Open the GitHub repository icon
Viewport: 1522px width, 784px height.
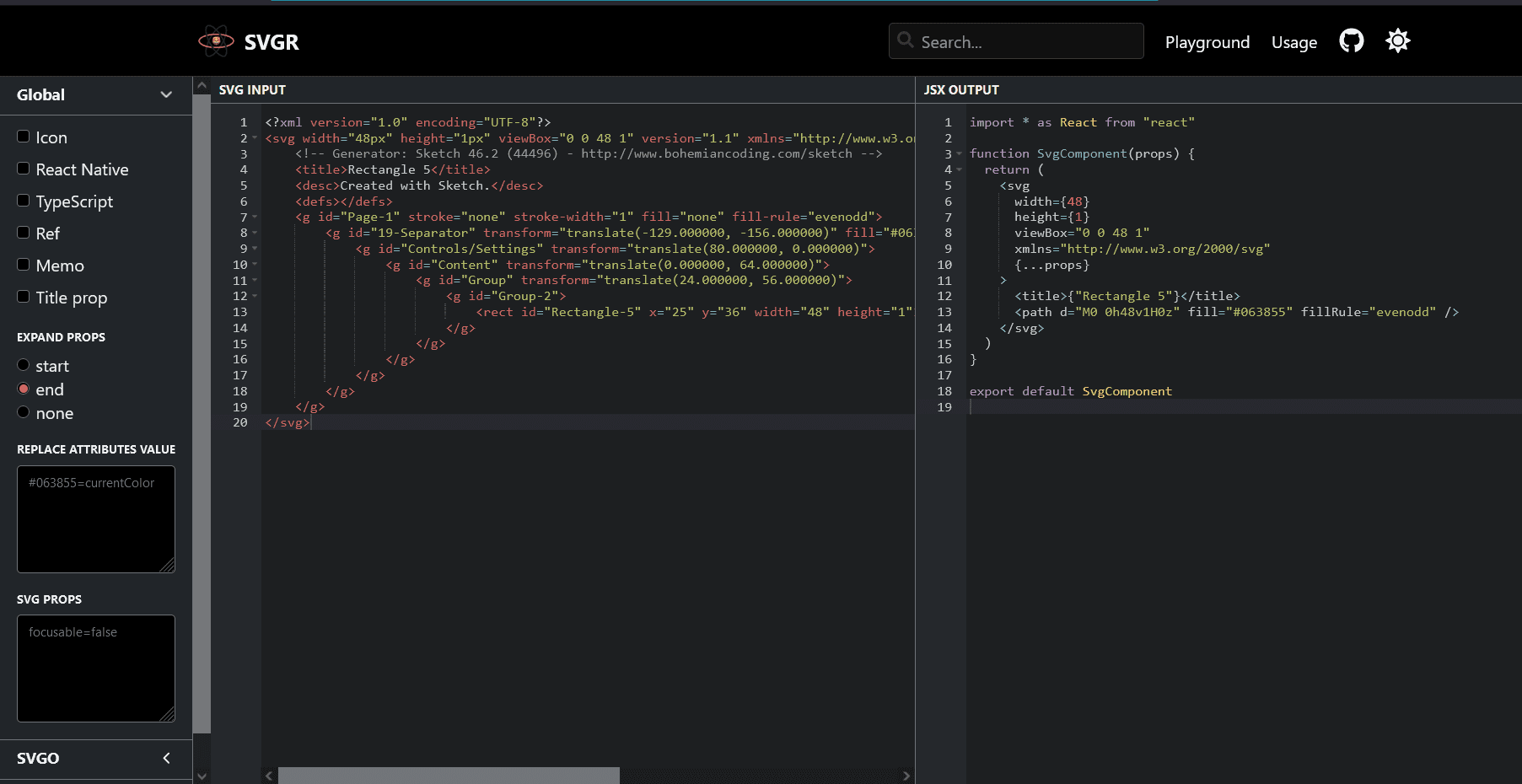point(1351,41)
